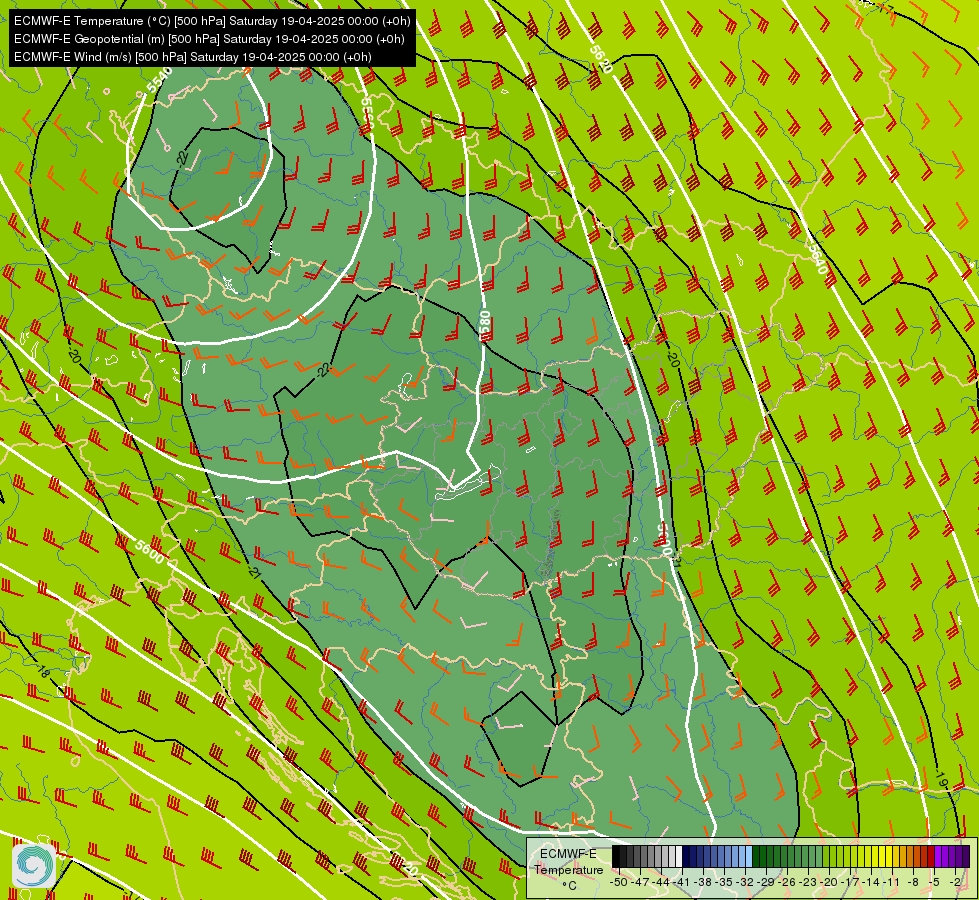This screenshot has height=900, width=979.
Task: Click the -29 tick label in legend
Action: 767,882
